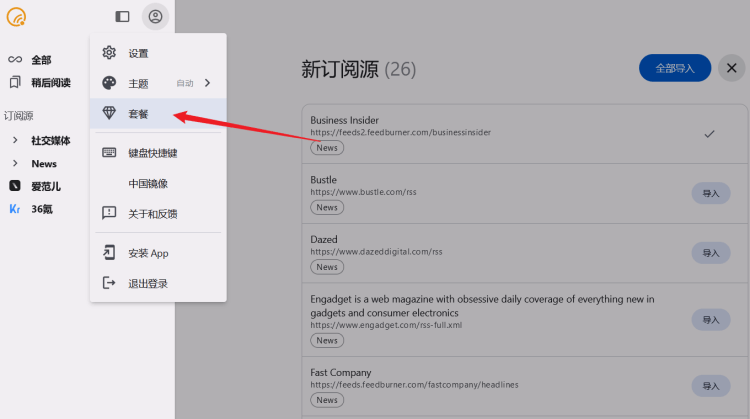The height and width of the screenshot is (419, 750).
Task: Click the 自动 value beside 主题
Action: [x=185, y=83]
